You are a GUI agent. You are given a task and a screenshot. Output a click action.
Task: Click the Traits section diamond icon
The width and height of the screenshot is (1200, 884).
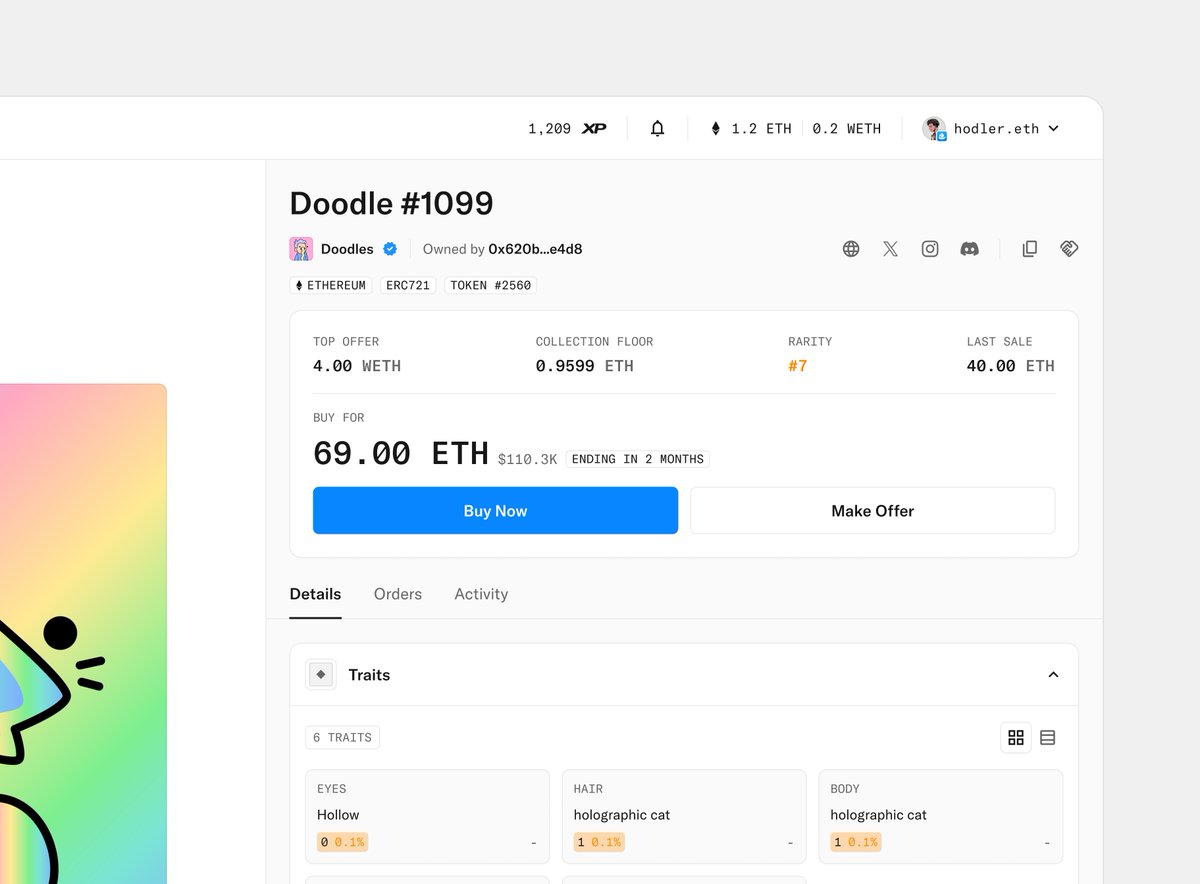(321, 675)
